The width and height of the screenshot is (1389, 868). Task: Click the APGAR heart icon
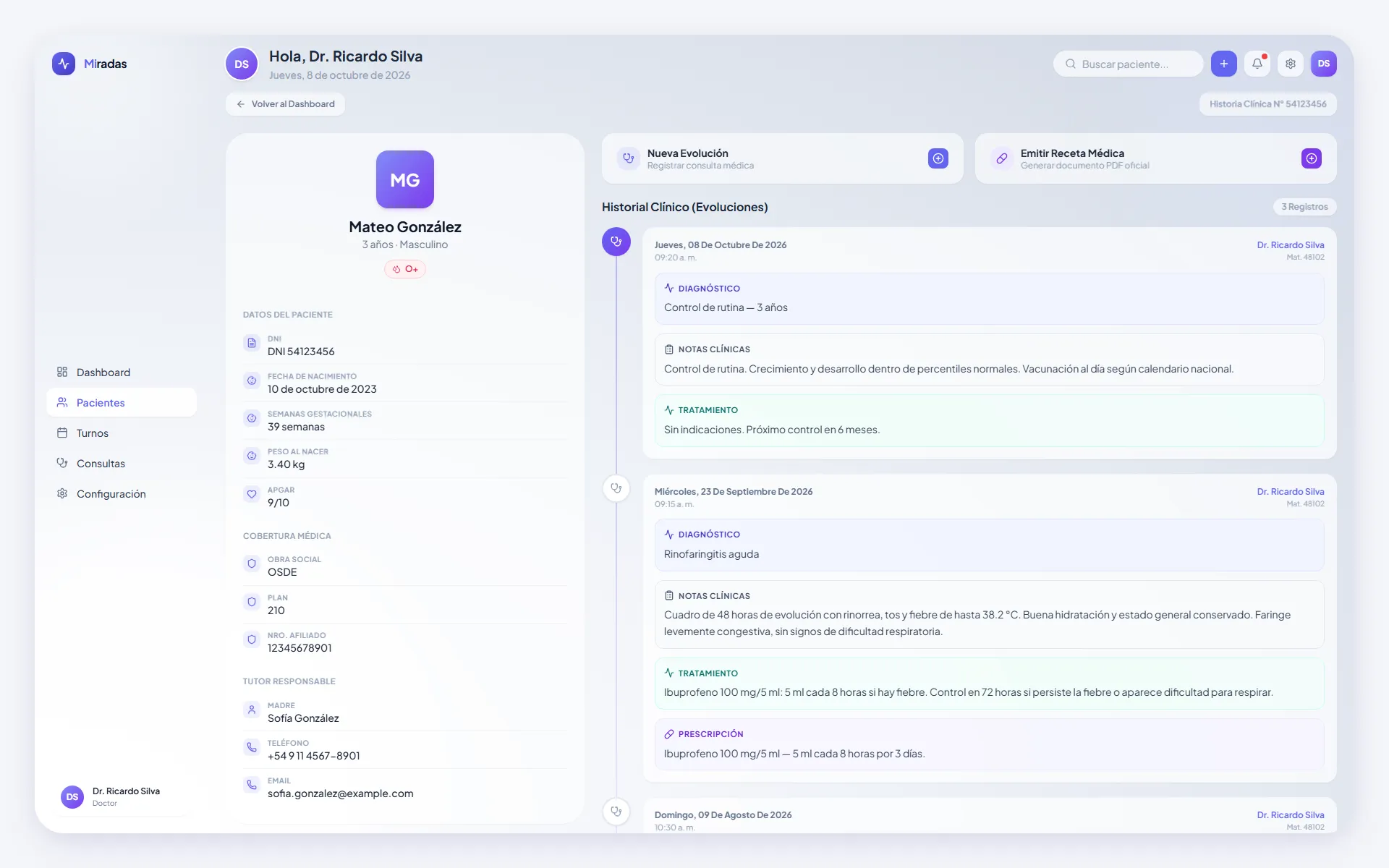pos(252,495)
